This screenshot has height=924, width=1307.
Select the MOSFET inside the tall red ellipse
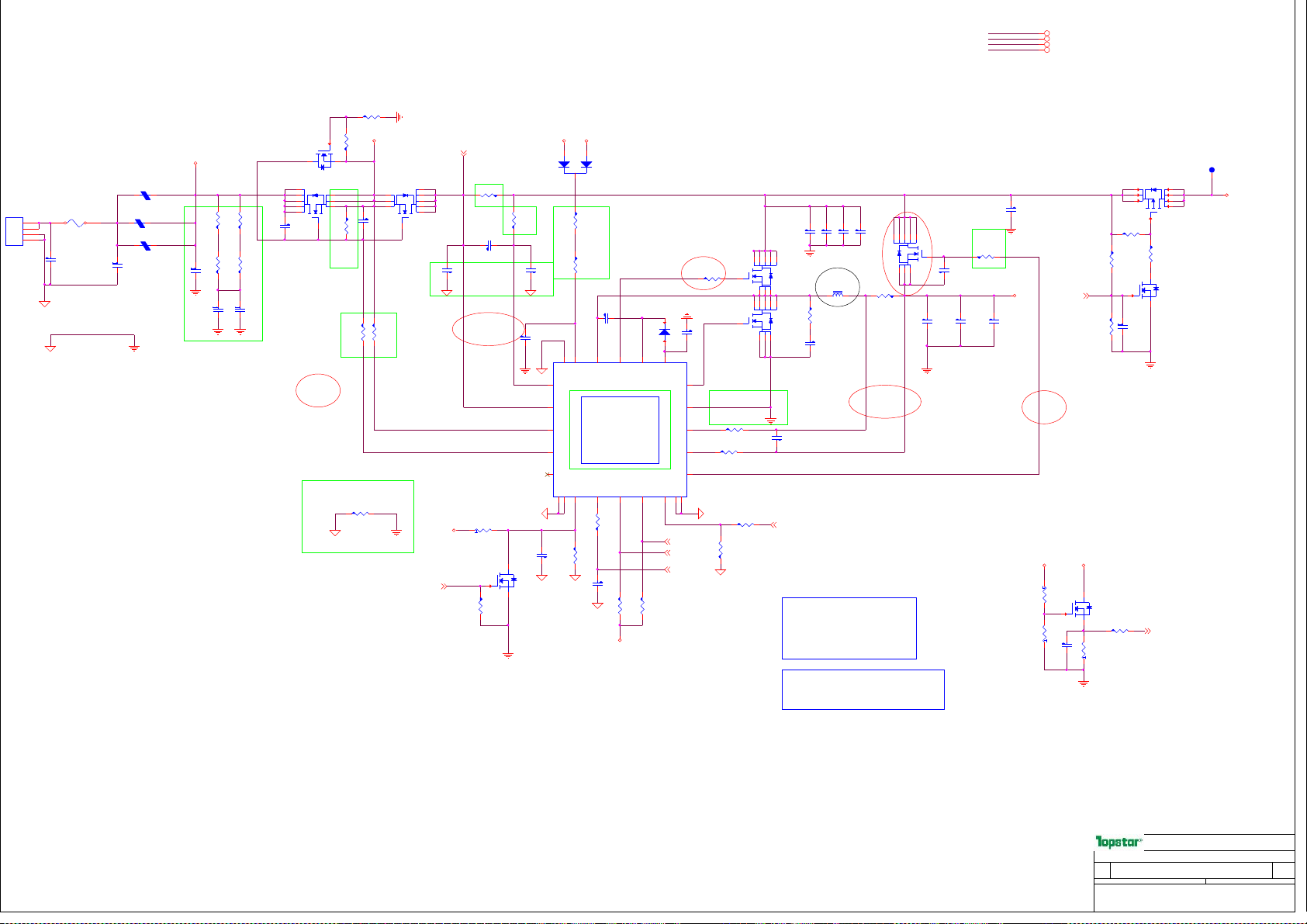click(906, 254)
